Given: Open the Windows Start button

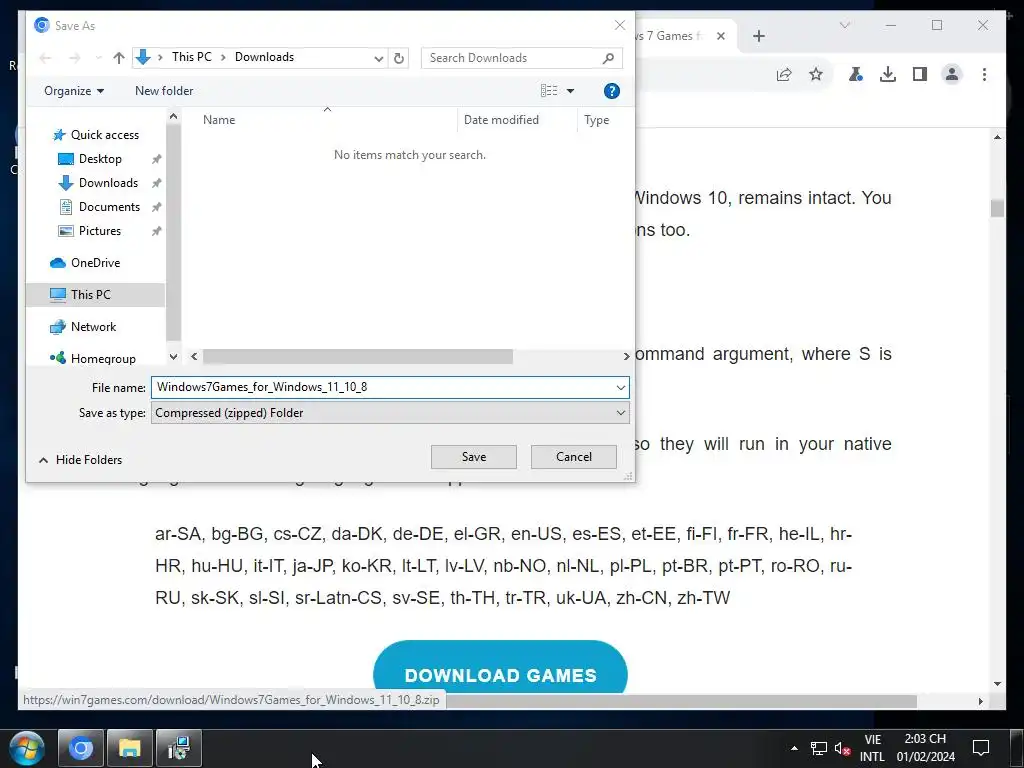Looking at the screenshot, I should tap(27, 748).
